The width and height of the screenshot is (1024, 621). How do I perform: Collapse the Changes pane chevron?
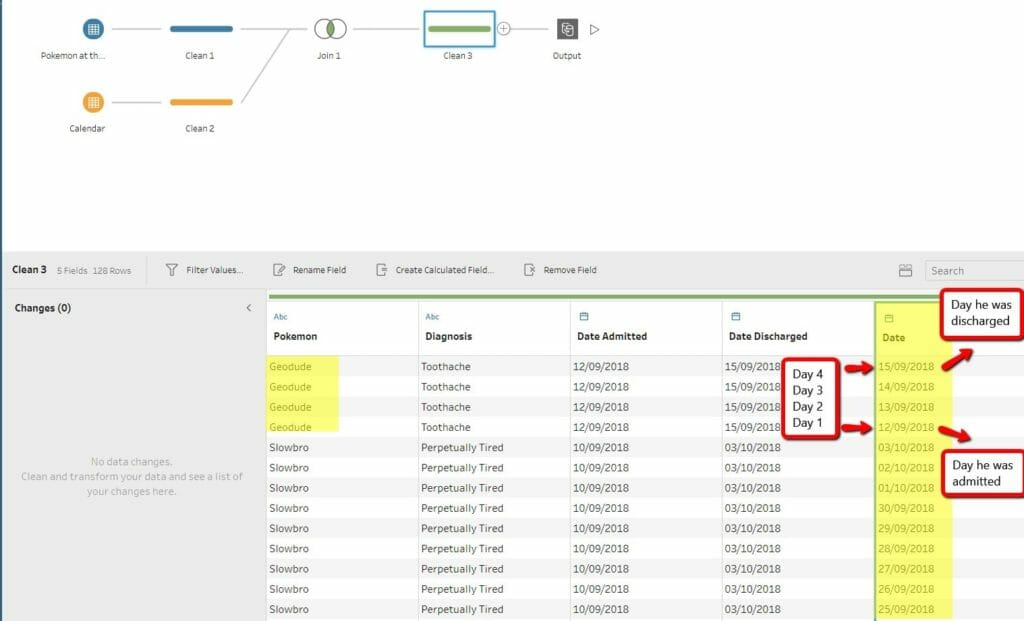249,308
